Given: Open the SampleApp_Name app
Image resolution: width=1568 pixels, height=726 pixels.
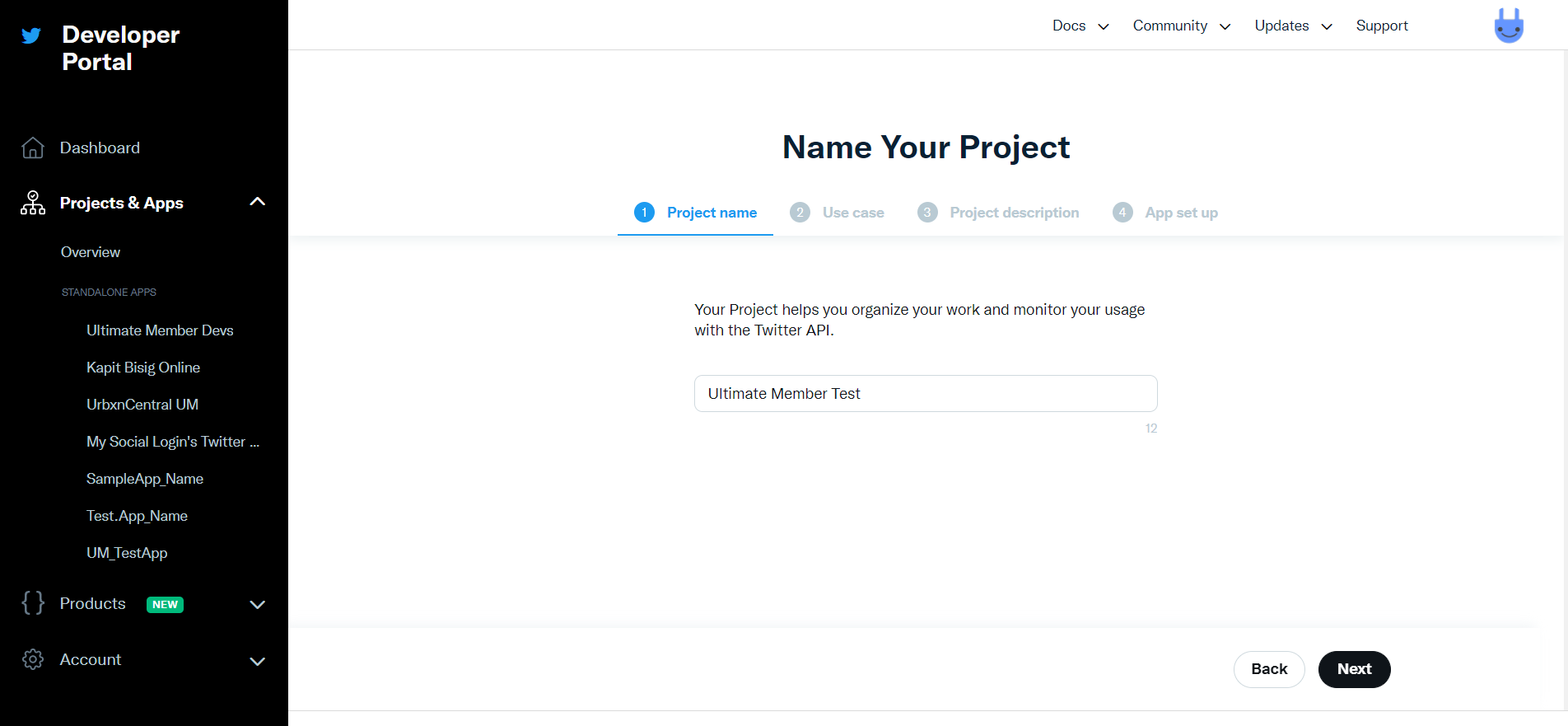Looking at the screenshot, I should point(145,479).
